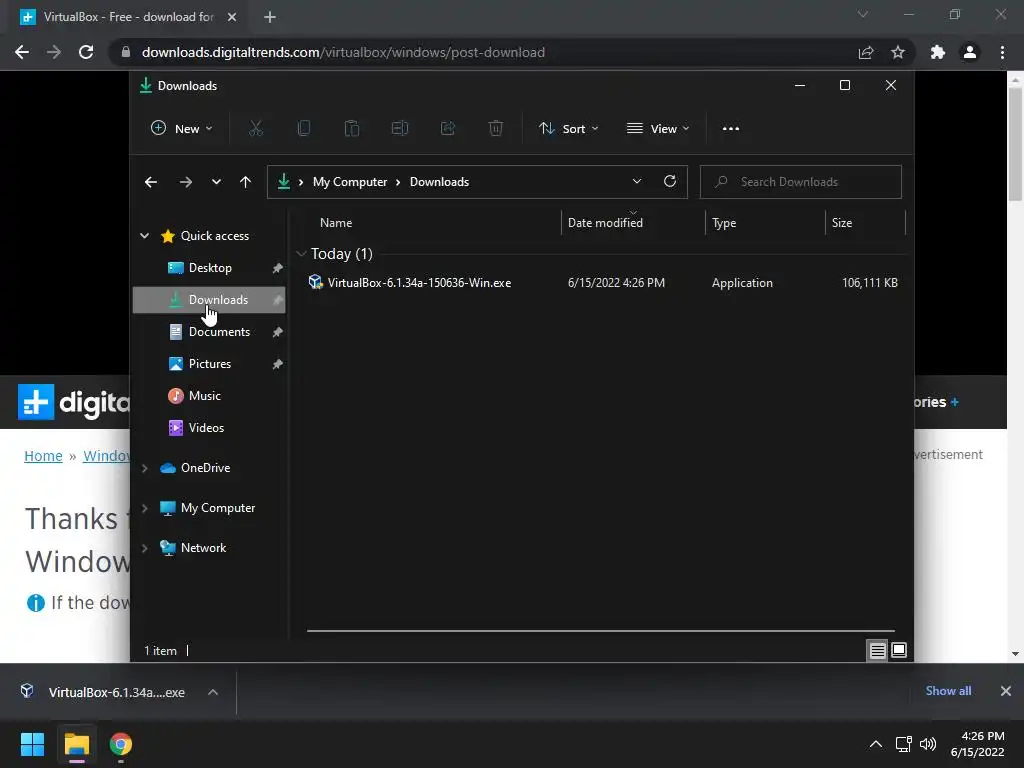Go forward in Explorer navigation
The width and height of the screenshot is (1024, 768).
pos(185,182)
